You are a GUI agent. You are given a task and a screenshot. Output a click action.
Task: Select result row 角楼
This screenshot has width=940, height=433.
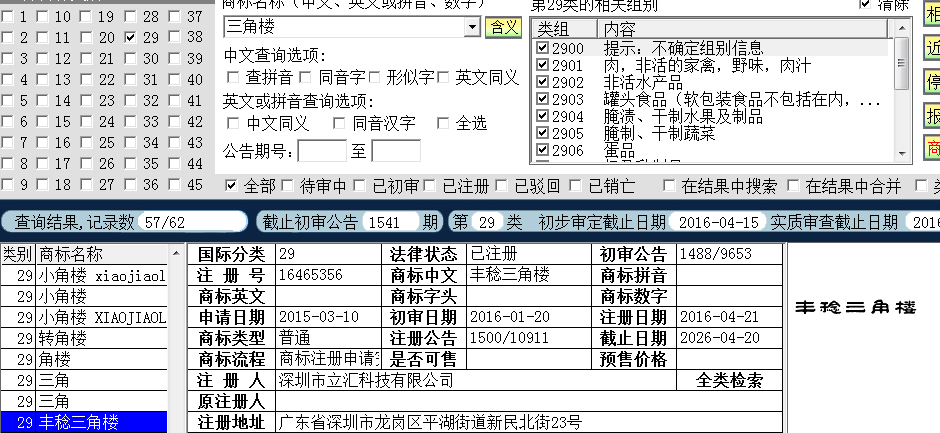click(84, 359)
